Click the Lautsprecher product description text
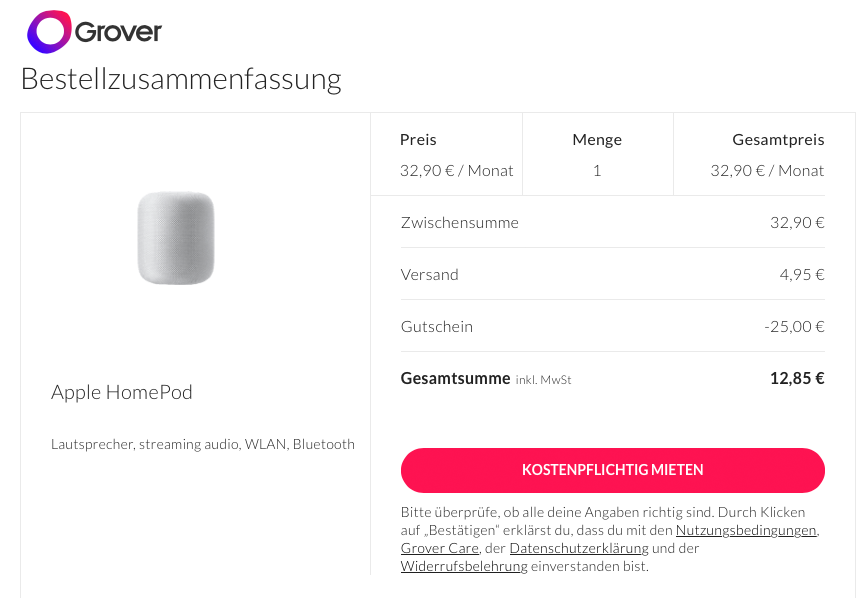Image resolution: width=867 pixels, height=598 pixels. click(203, 444)
